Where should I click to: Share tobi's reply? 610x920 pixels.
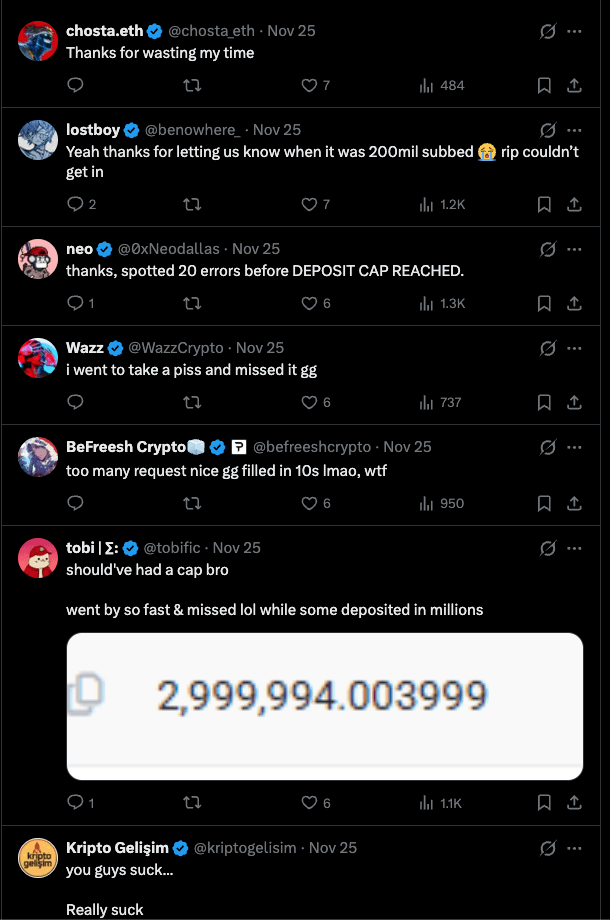573,803
